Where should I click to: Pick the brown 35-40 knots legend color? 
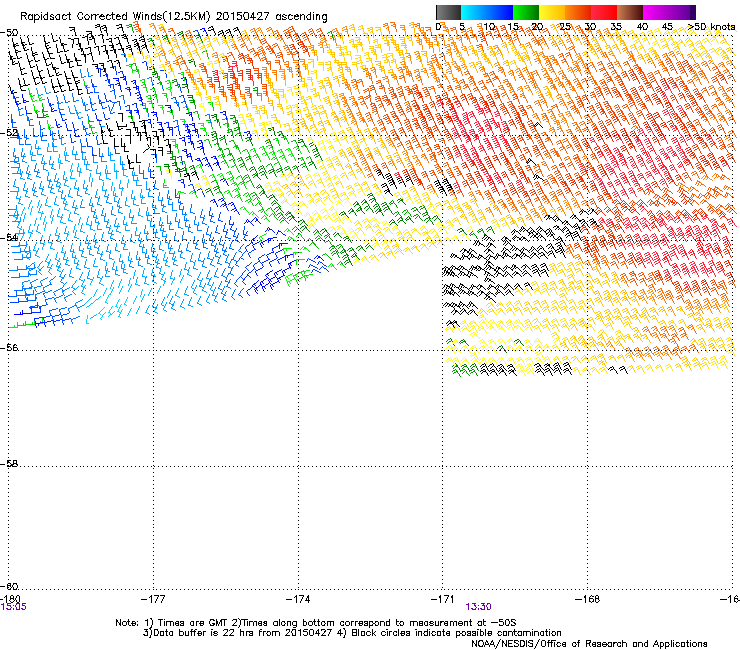630,12
